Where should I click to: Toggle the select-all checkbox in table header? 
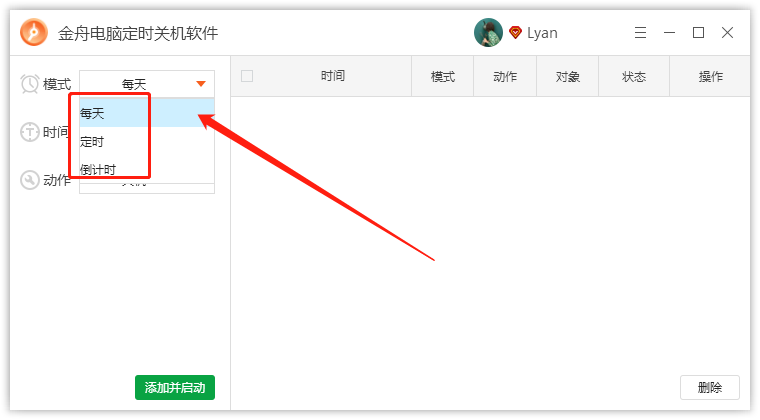point(247,76)
